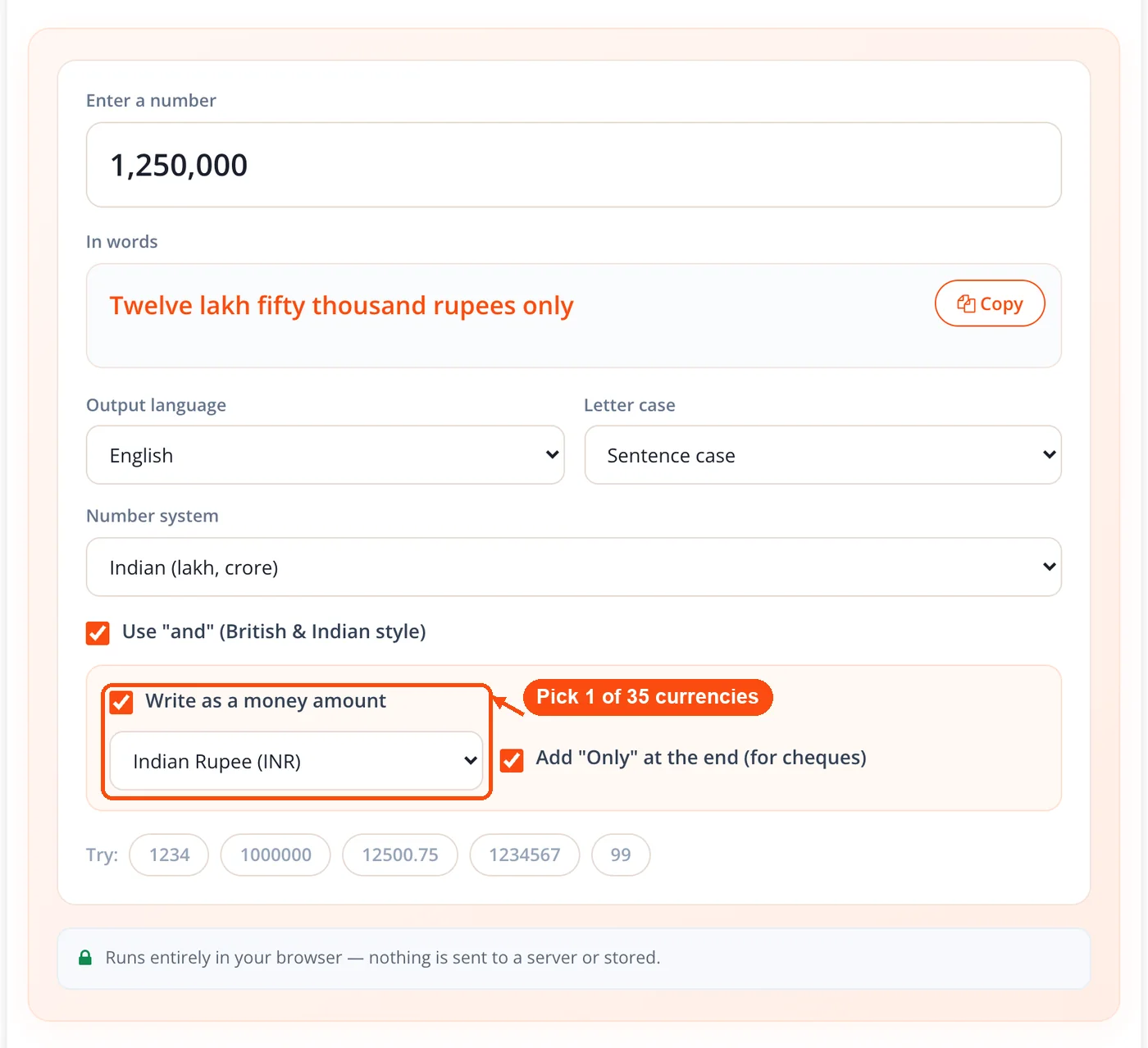Open the Output language English dropdown

326,455
